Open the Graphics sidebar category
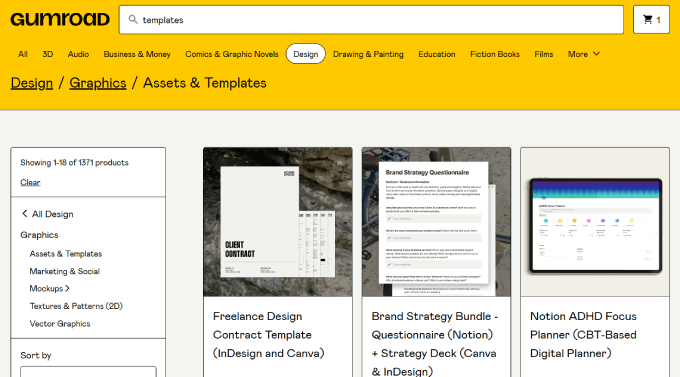680x377 pixels. tap(39, 235)
